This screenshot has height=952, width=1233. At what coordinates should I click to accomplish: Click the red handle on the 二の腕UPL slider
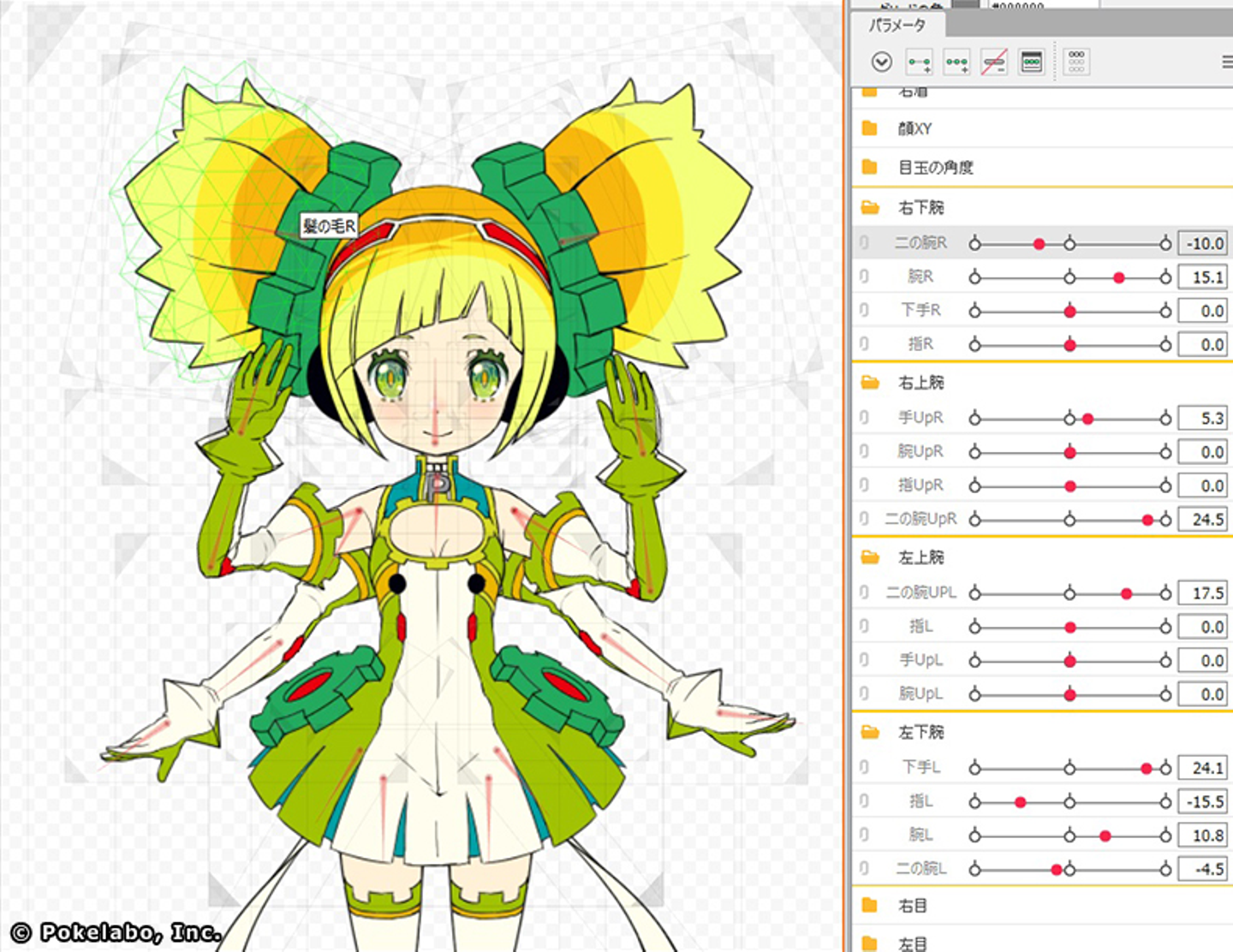coord(1127,593)
